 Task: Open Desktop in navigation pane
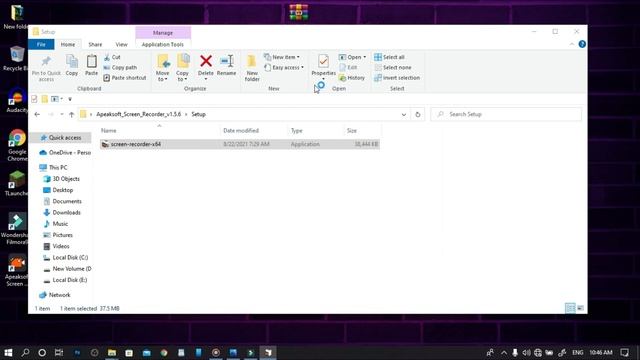tap(58, 190)
